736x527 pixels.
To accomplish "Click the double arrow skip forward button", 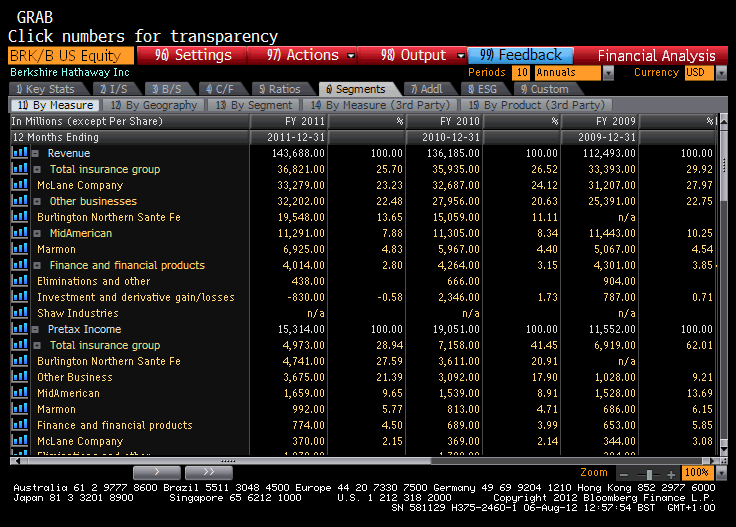I will point(209,472).
